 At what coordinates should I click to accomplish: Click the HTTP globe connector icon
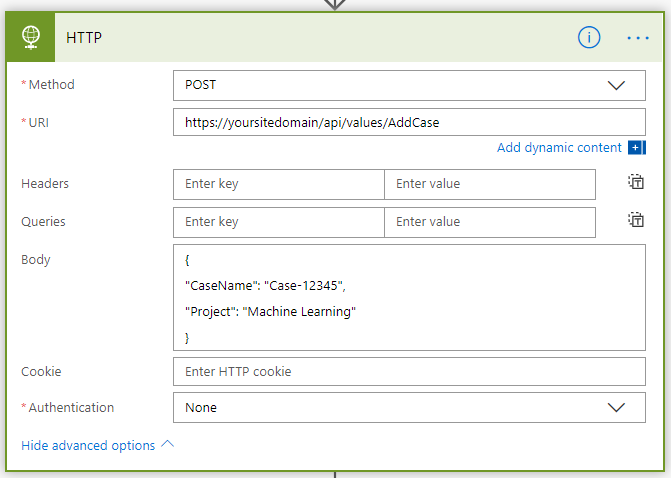30,38
